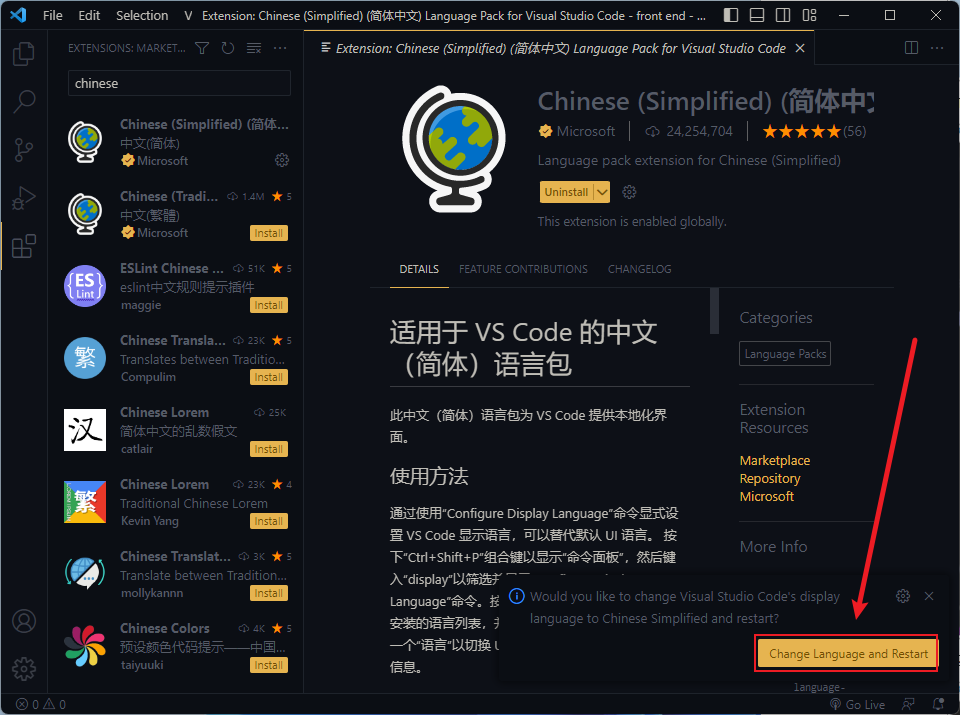Open the gear next to Uninstall button
This screenshot has width=960, height=715.
629,192
